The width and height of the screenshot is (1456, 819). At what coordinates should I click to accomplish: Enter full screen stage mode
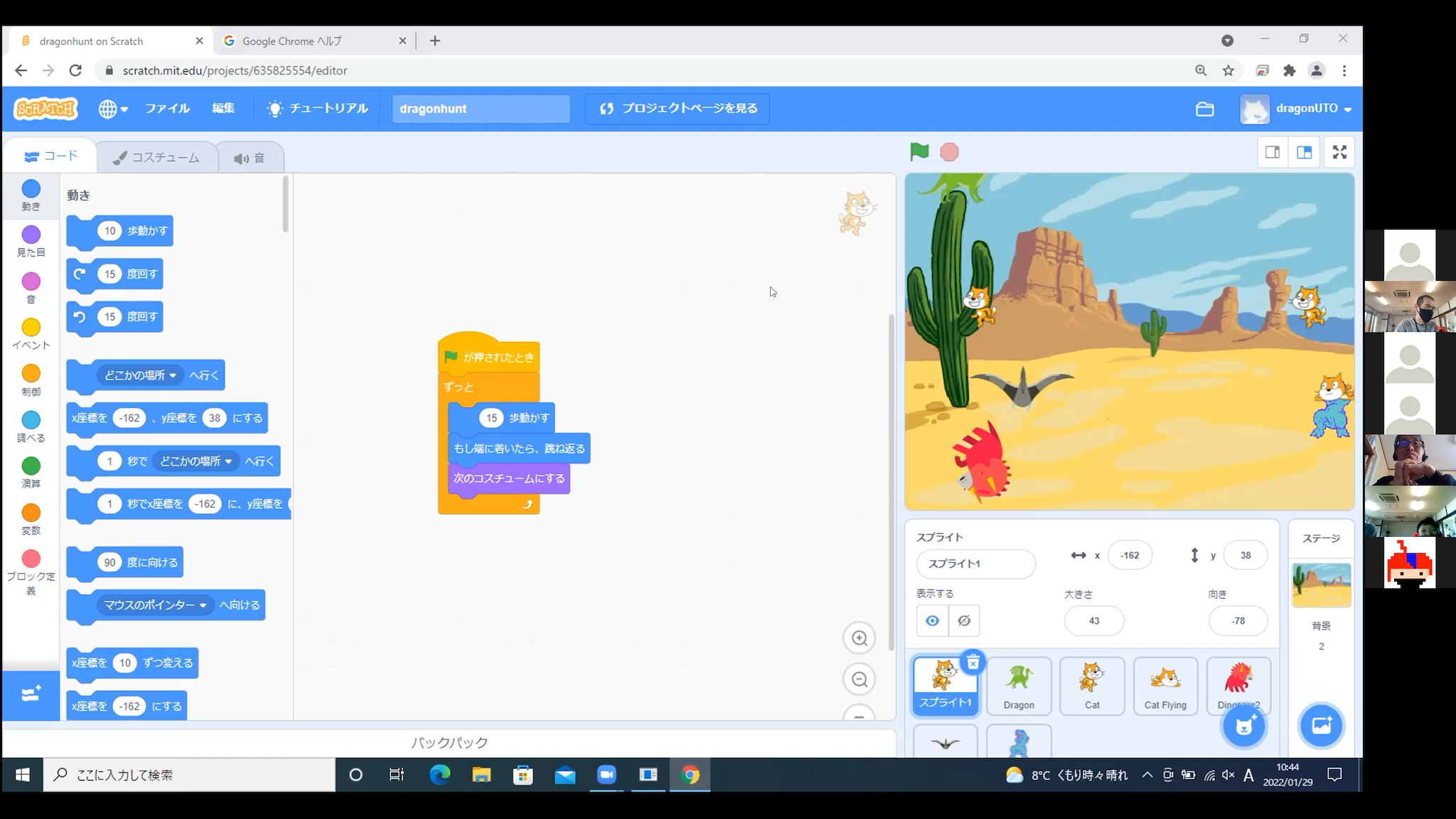(x=1339, y=152)
